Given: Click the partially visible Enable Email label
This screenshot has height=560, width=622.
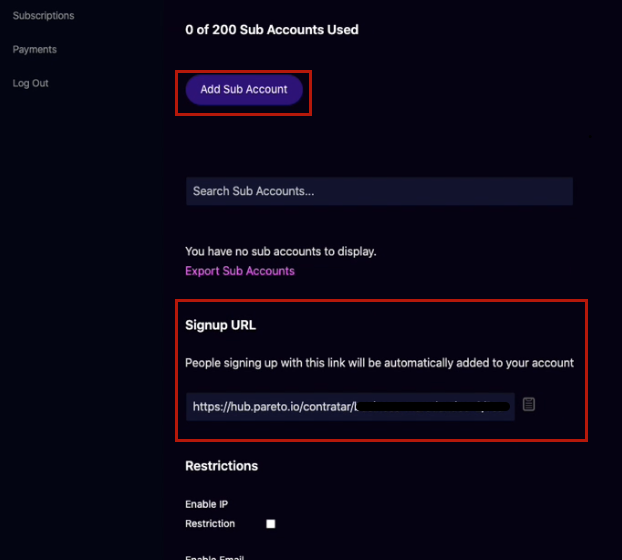Looking at the screenshot, I should pos(215,557).
